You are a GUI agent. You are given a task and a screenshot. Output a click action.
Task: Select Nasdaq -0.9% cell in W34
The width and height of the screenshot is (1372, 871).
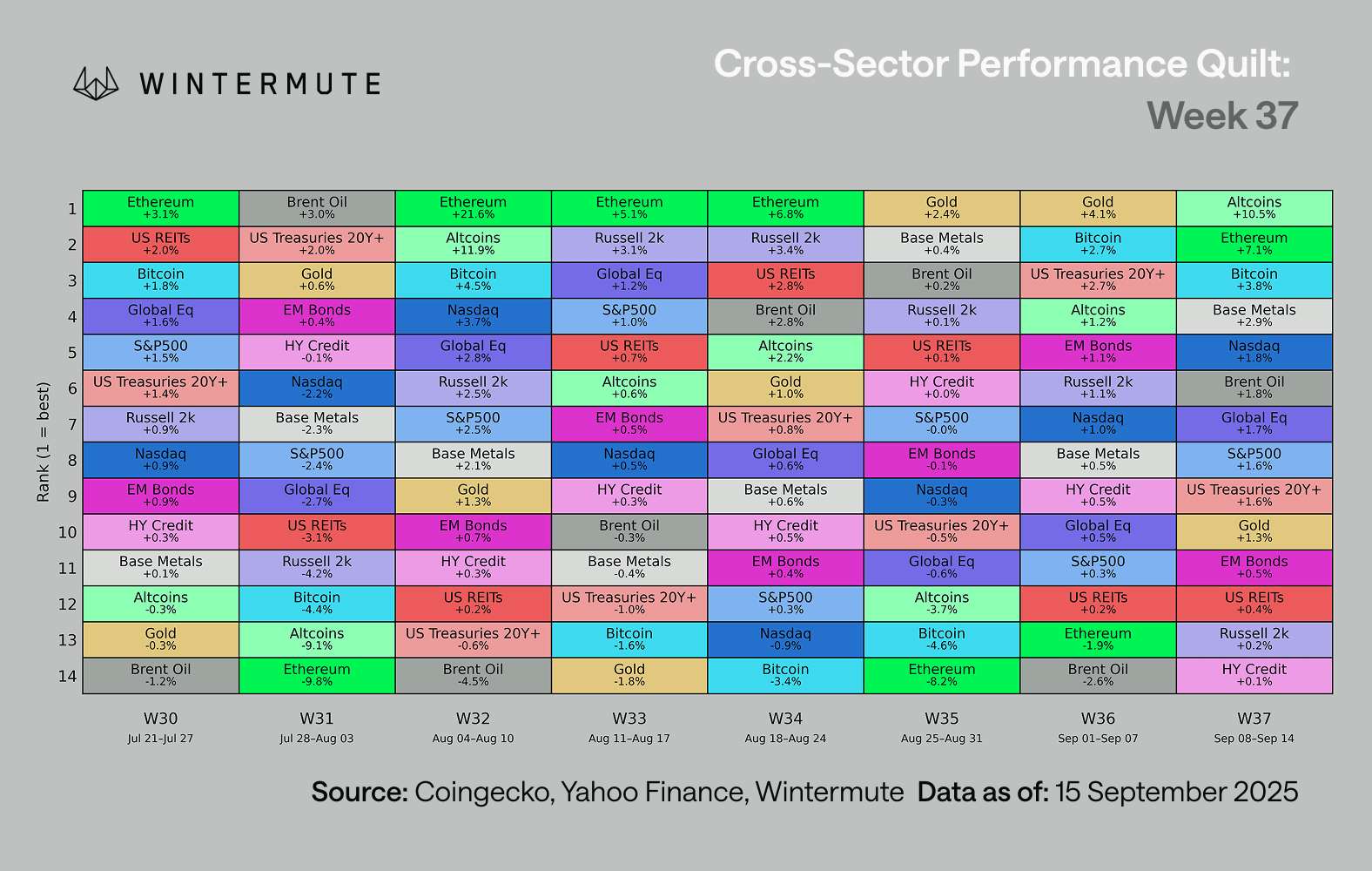(x=785, y=640)
